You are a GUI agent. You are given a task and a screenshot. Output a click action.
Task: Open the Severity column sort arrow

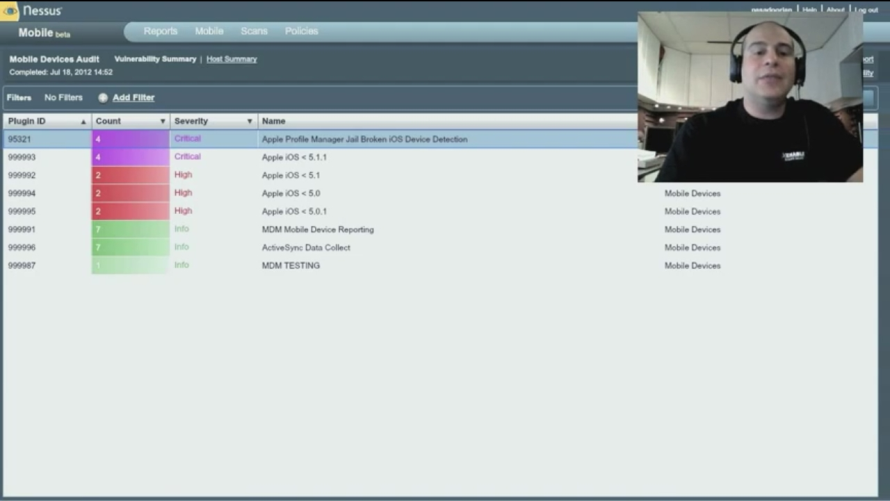[249, 121]
